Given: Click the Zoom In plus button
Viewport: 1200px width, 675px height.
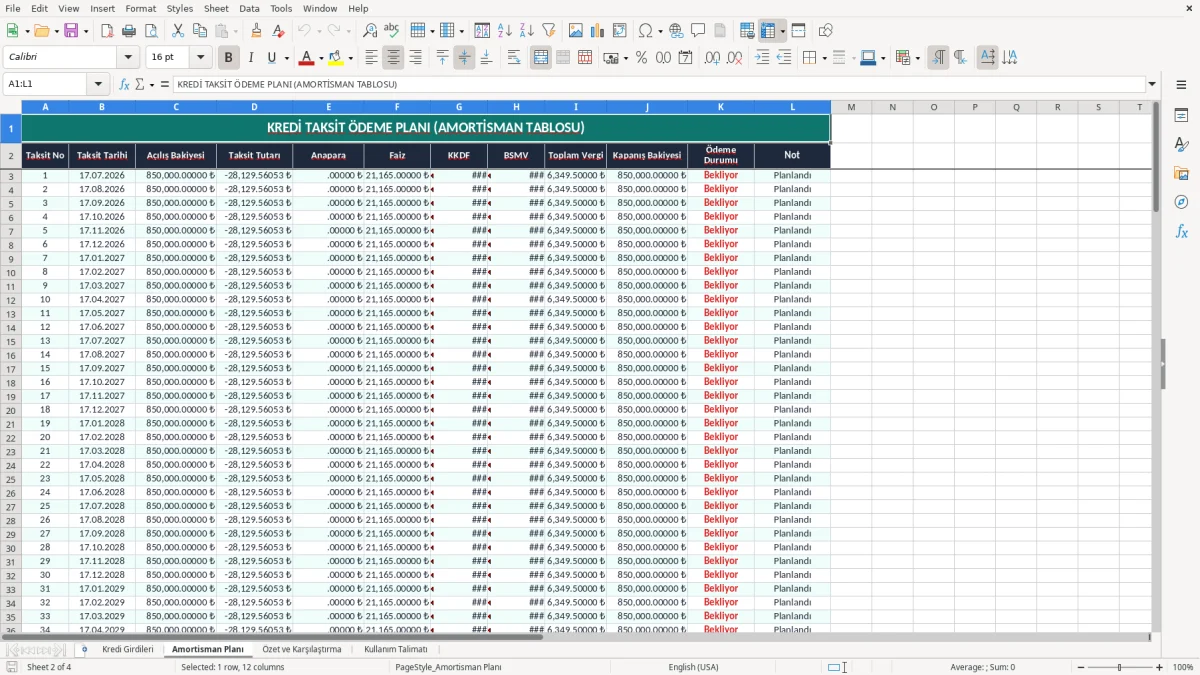Looking at the screenshot, I should click(x=1159, y=667).
